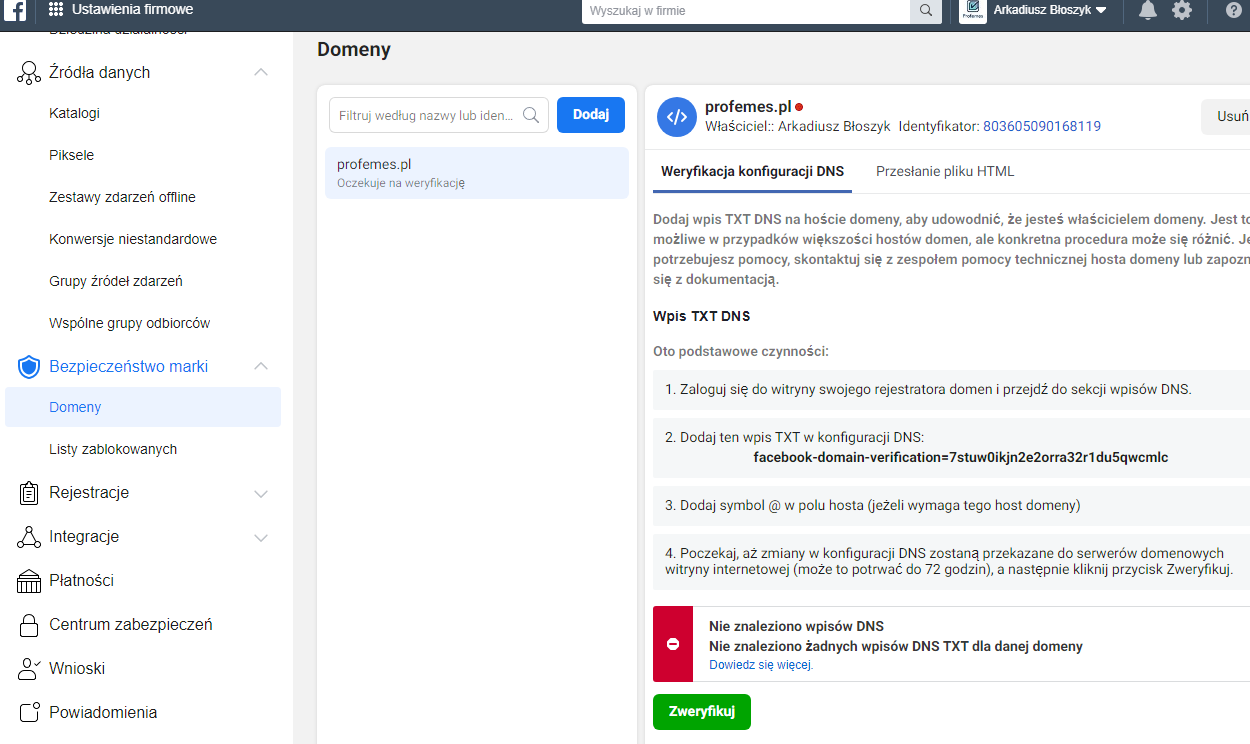Screen dimensions: 1250x744
Task: Click the blue Dodaj button
Action: [x=591, y=115]
